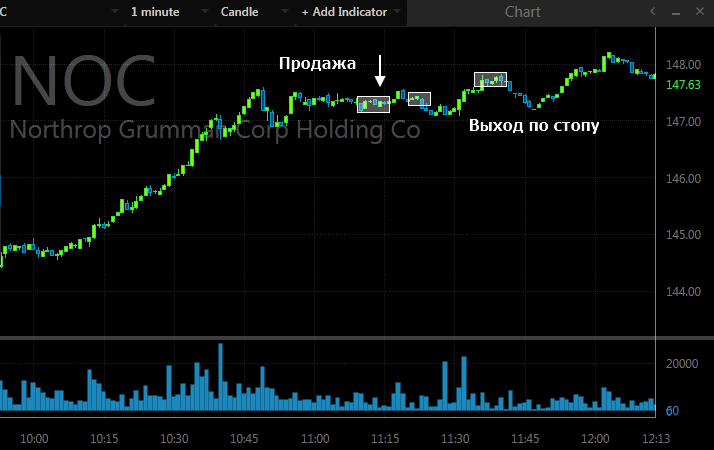The height and width of the screenshot is (450, 714).
Task: Click the 11:15 time axis label
Action: (x=385, y=439)
